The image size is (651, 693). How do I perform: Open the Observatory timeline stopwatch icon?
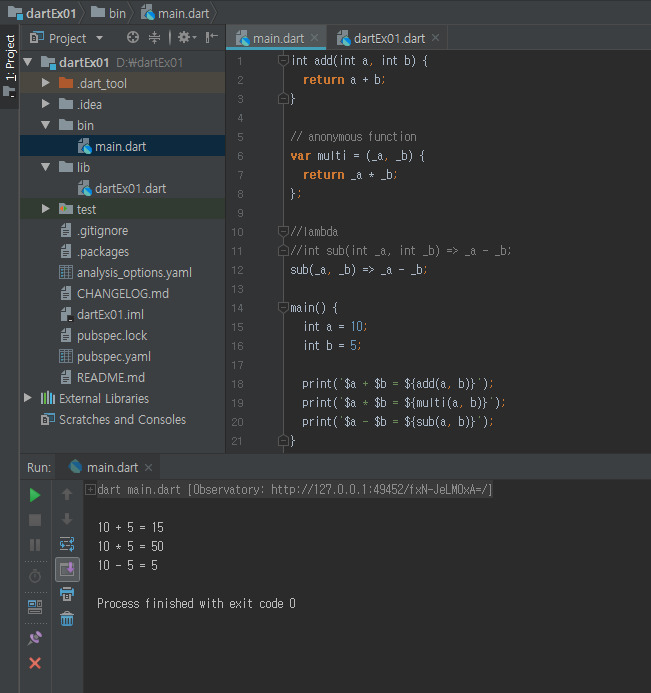(35, 576)
